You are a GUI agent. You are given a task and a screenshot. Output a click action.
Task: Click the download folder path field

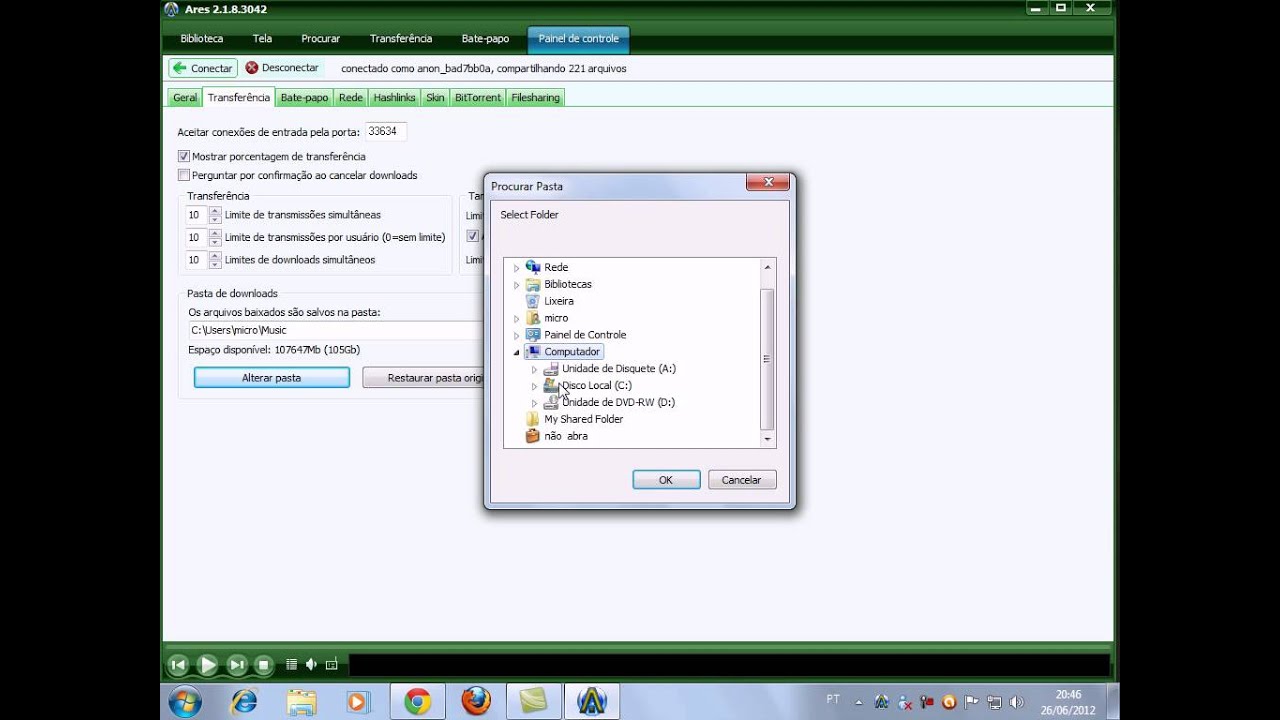point(337,330)
